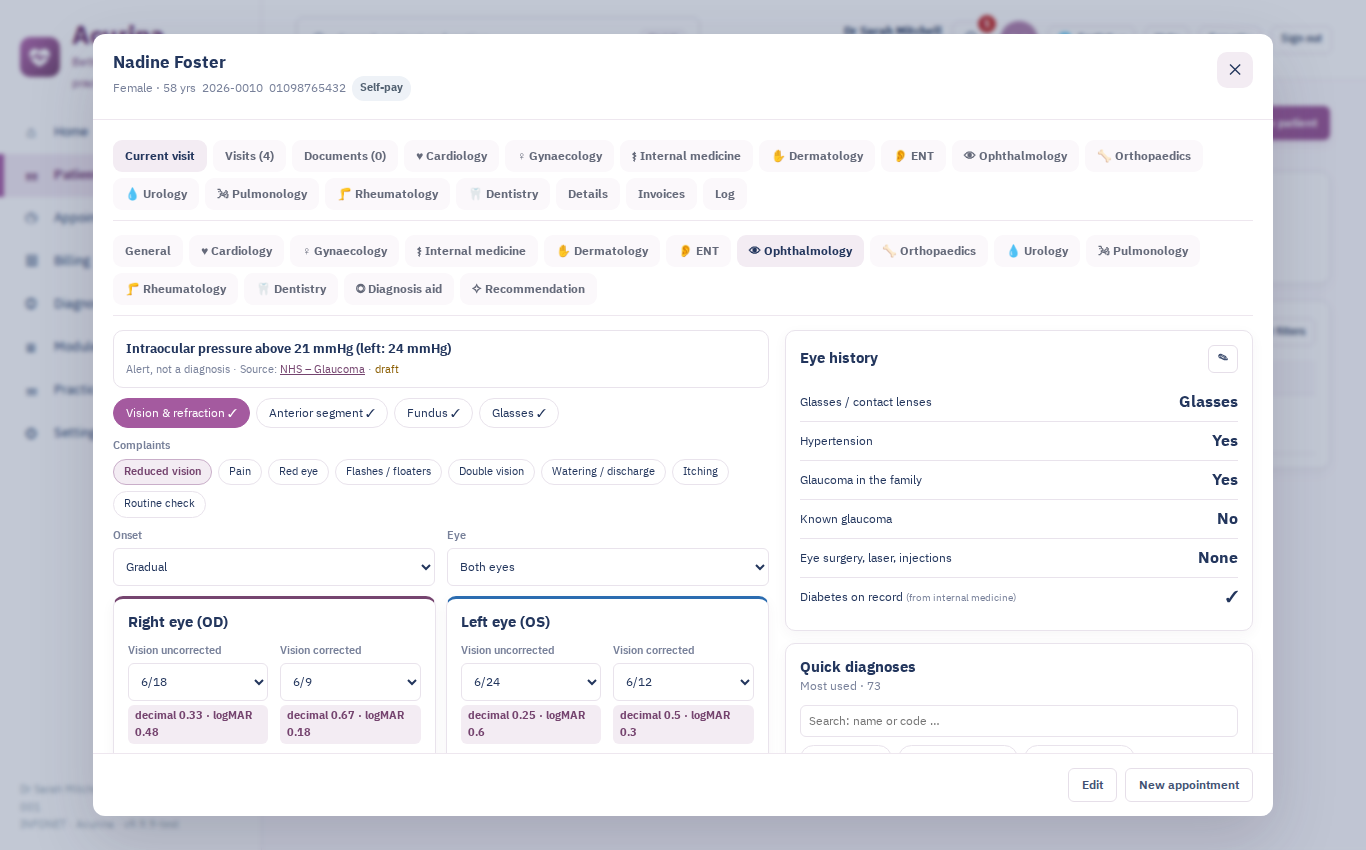Switch to the Glasses section pill

tap(519, 413)
